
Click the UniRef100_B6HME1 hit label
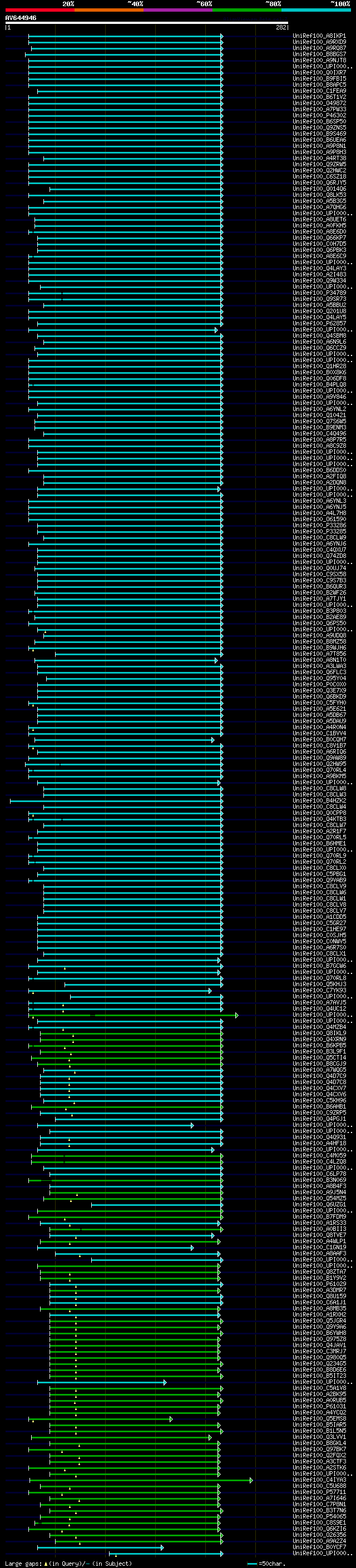[319, 844]
